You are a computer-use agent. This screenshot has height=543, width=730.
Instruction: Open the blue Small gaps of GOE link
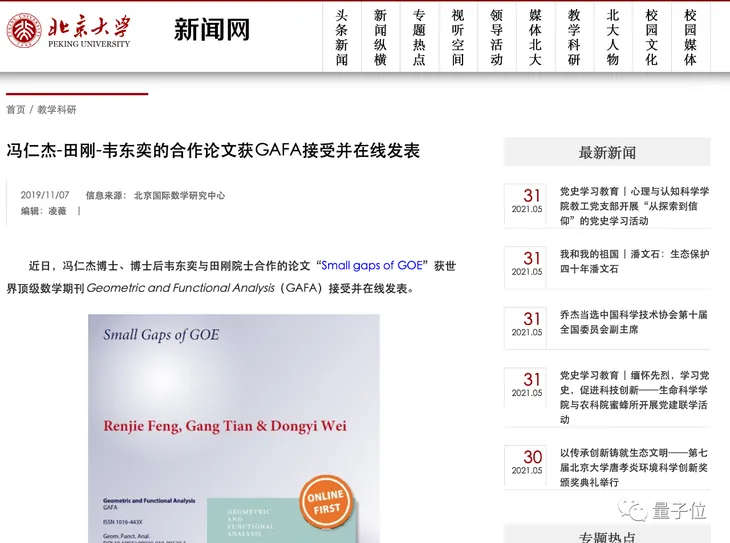(371, 266)
